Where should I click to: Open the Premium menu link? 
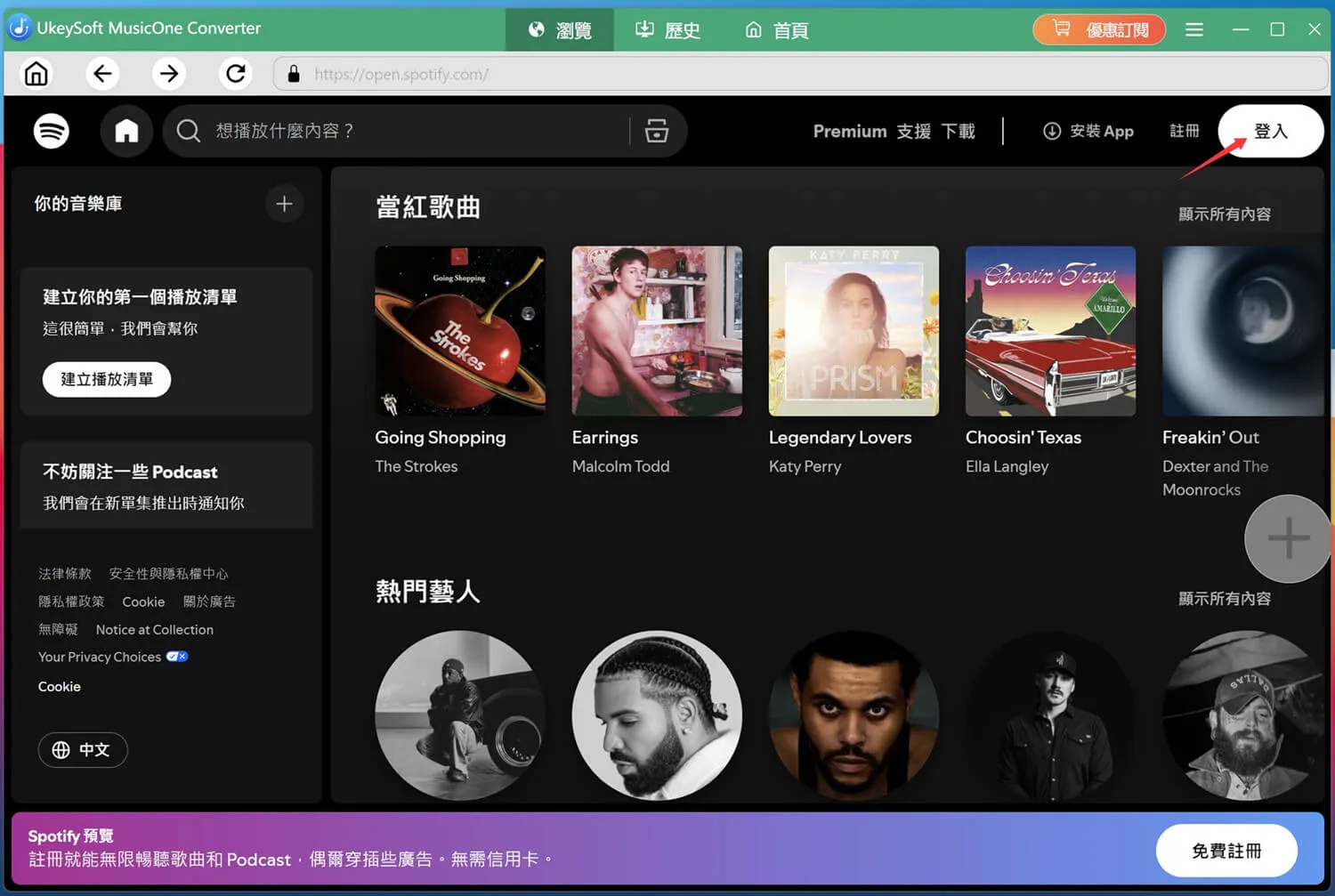click(850, 132)
